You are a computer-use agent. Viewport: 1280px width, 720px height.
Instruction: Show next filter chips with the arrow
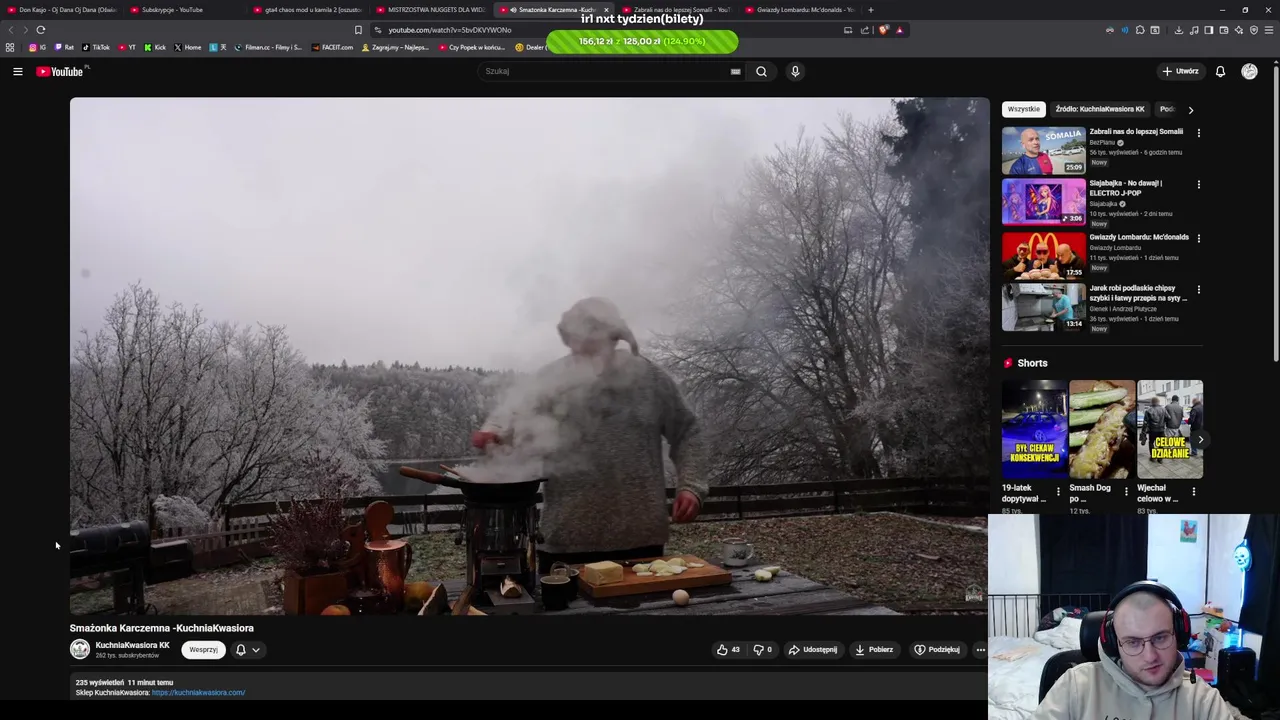(x=1190, y=109)
